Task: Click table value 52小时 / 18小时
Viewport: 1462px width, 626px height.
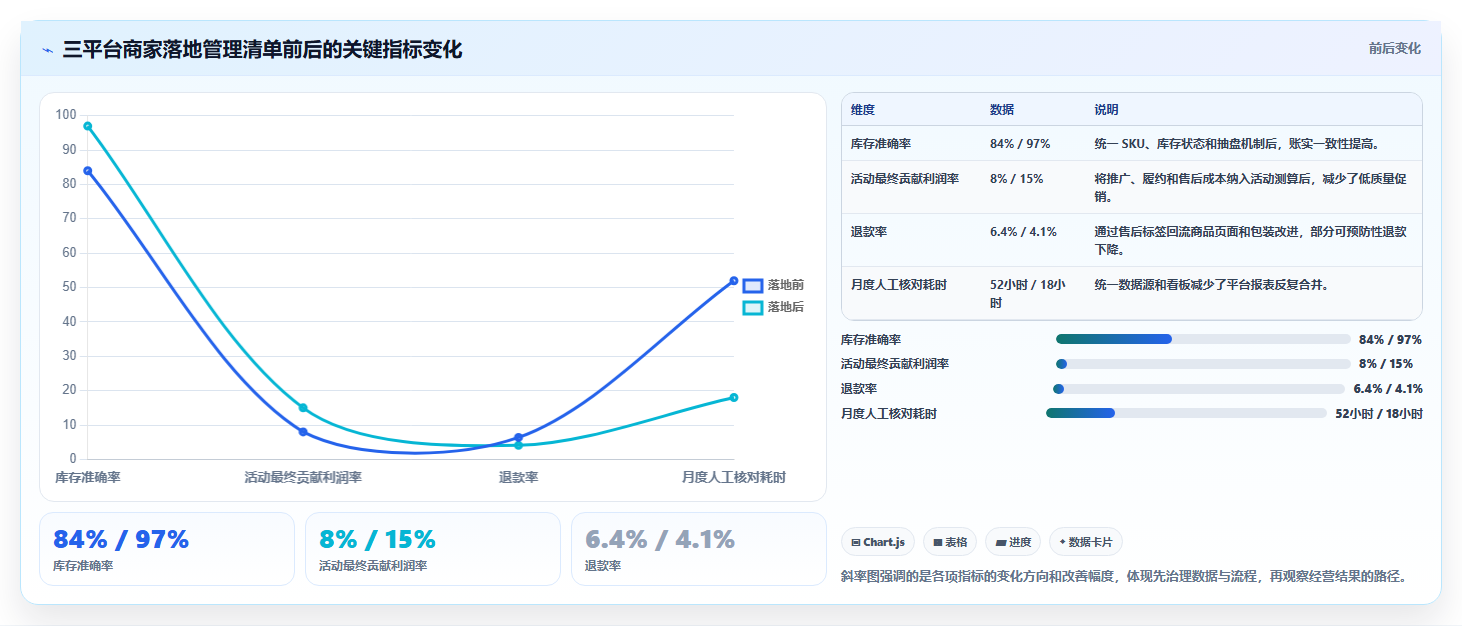Action: point(1030,294)
